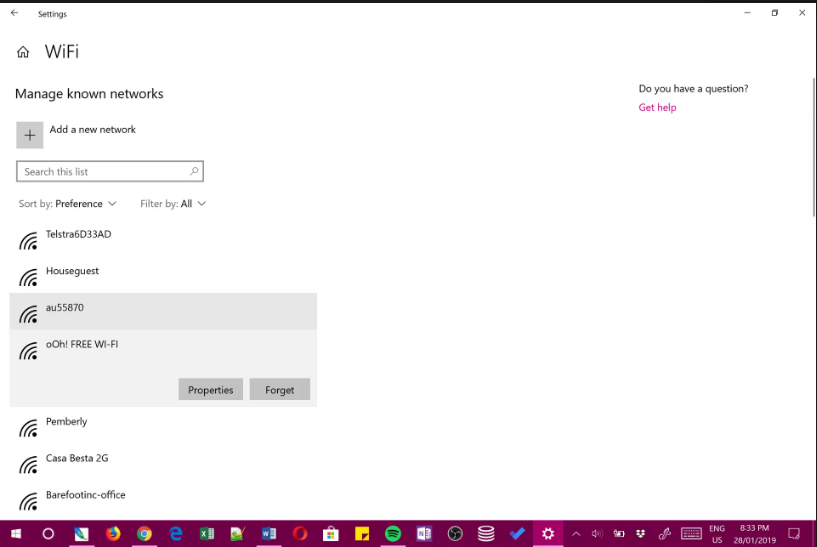Open the Windows Start menu
The height and width of the screenshot is (547, 817).
pyautogui.click(x=16, y=533)
